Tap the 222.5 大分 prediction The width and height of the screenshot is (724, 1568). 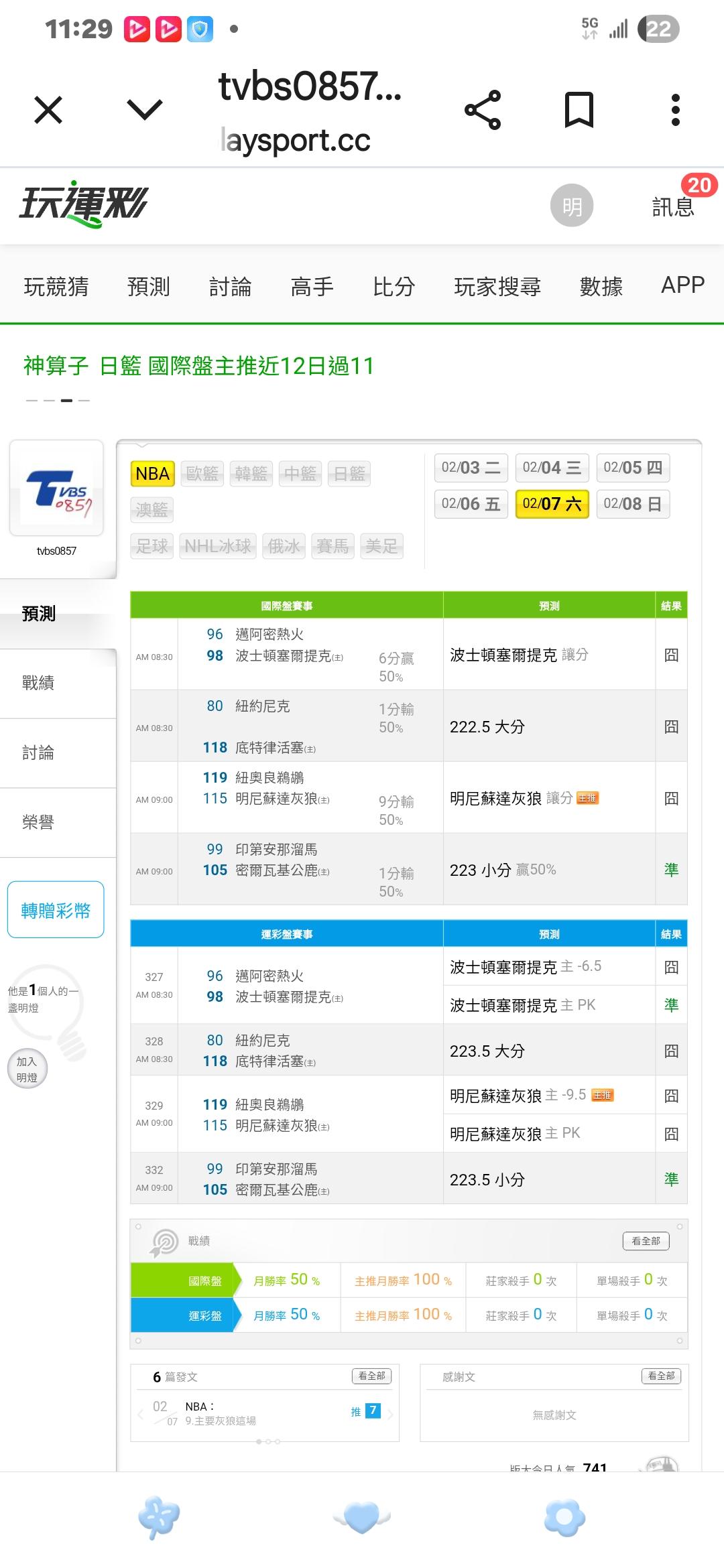tap(487, 726)
